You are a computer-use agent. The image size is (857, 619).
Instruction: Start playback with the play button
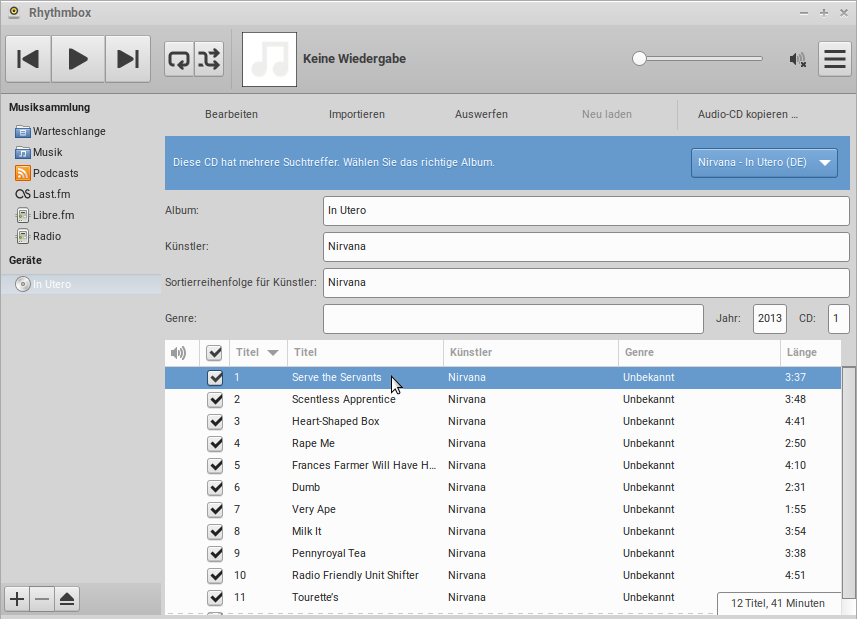[x=78, y=59]
